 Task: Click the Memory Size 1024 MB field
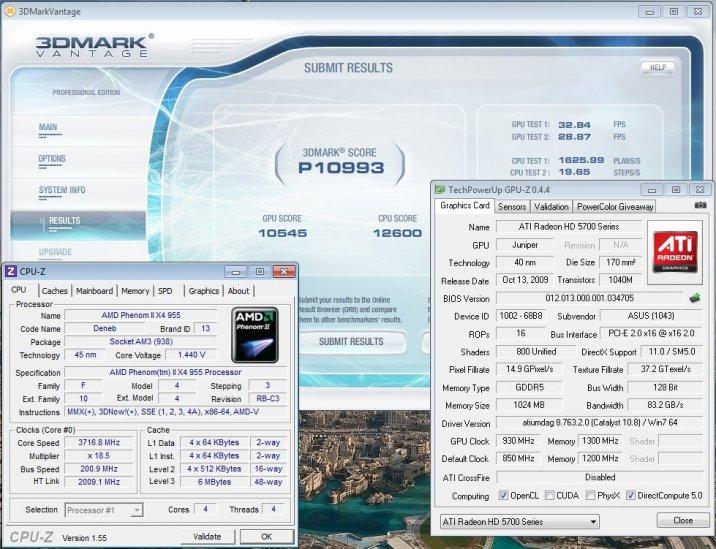(x=529, y=405)
